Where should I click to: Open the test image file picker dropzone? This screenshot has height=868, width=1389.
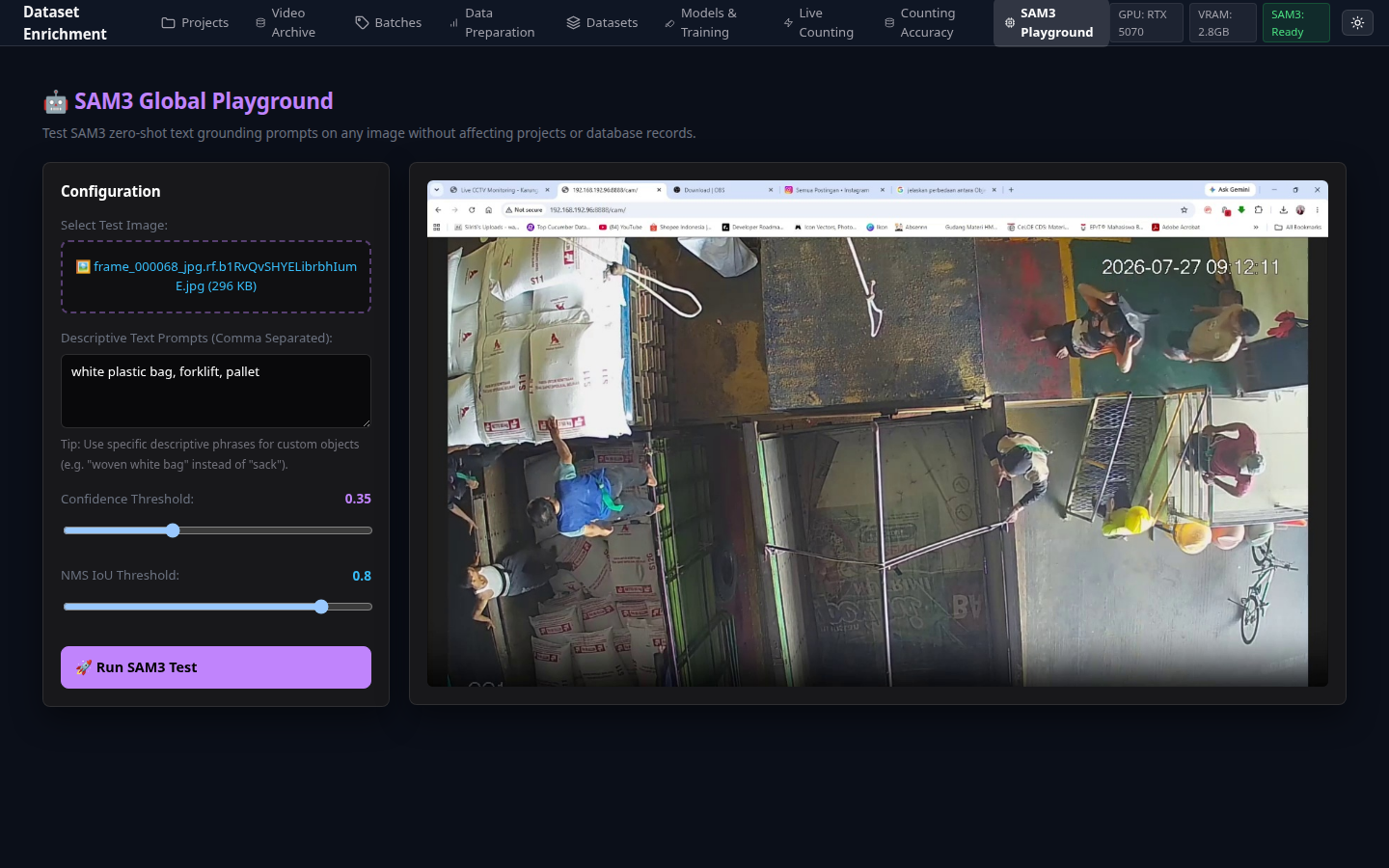216,277
